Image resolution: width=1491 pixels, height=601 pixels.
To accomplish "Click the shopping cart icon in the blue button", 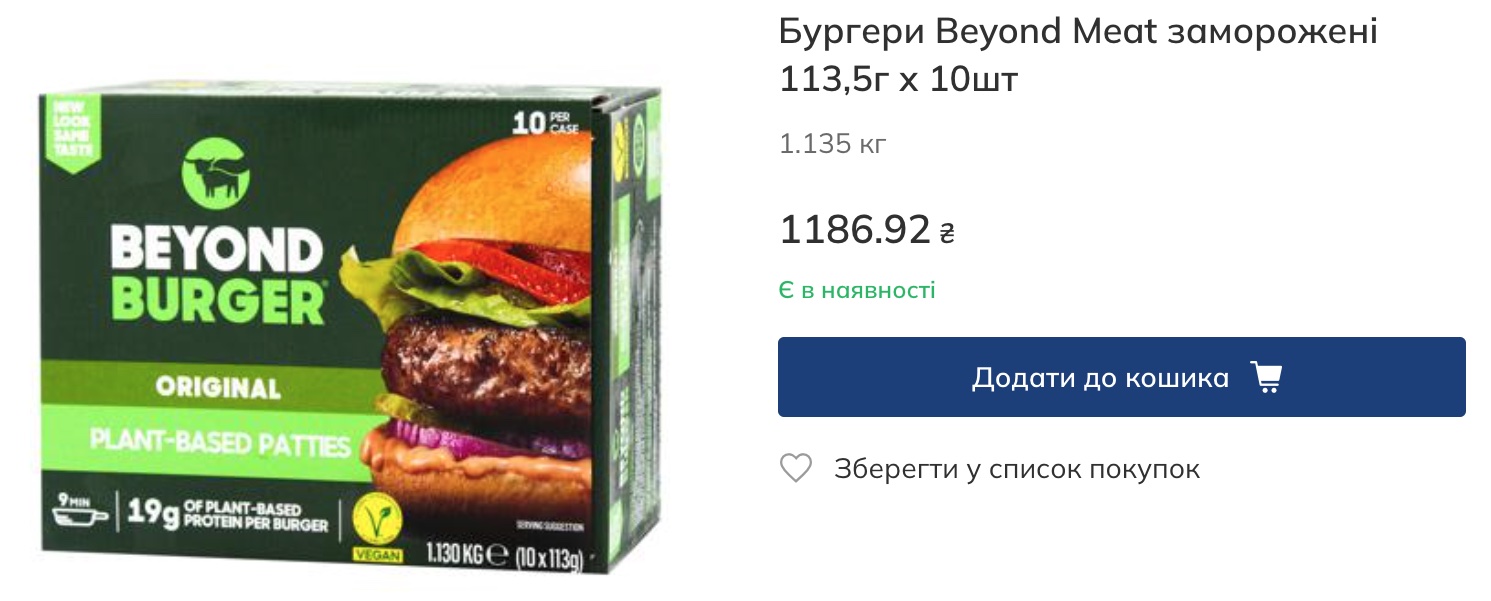I will 1266,378.
